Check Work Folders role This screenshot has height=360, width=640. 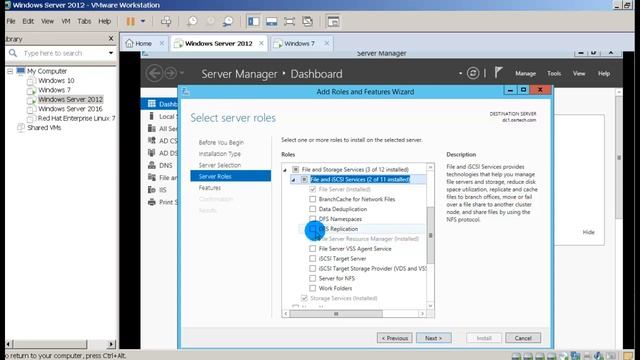313,288
